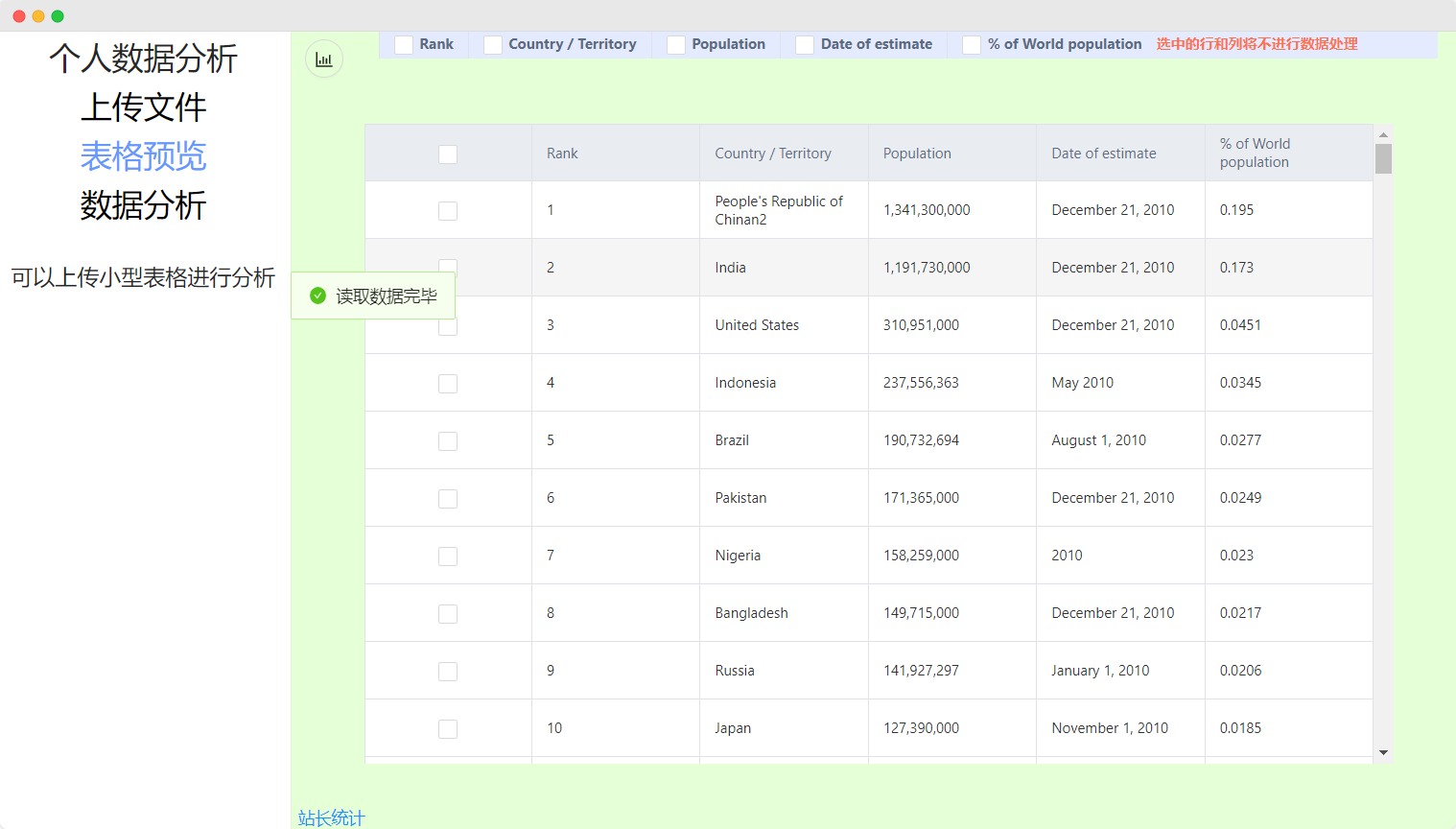
Task: Switch to the 表格预览 menu item
Action: (144, 156)
